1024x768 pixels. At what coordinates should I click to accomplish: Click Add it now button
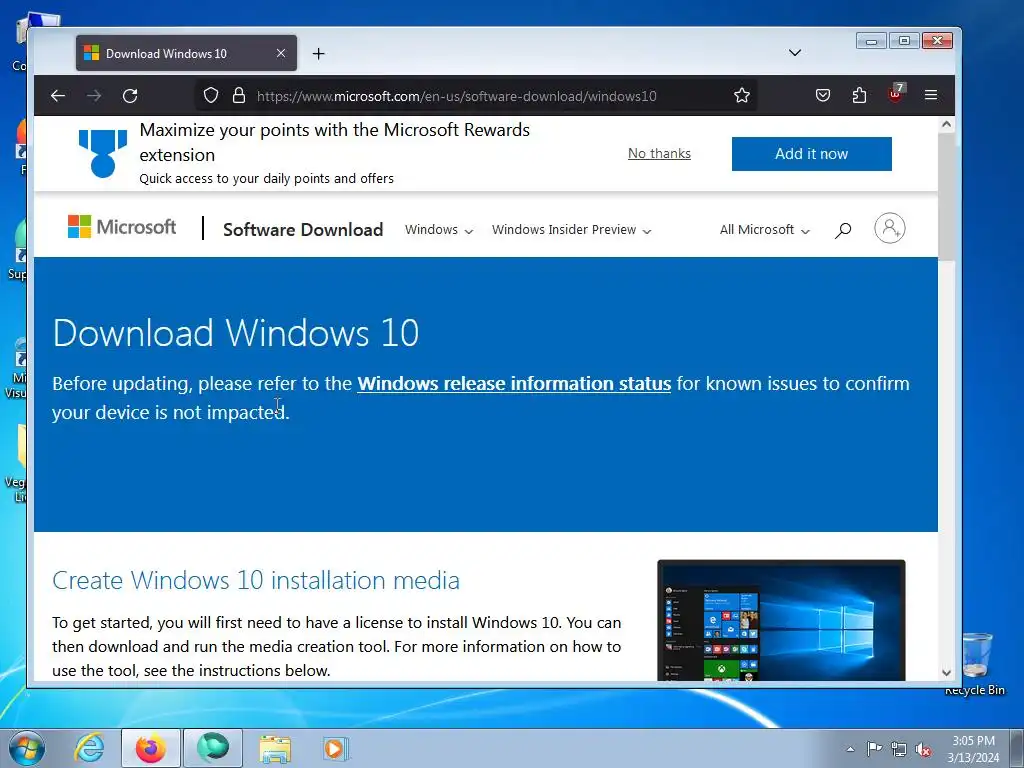click(x=812, y=154)
